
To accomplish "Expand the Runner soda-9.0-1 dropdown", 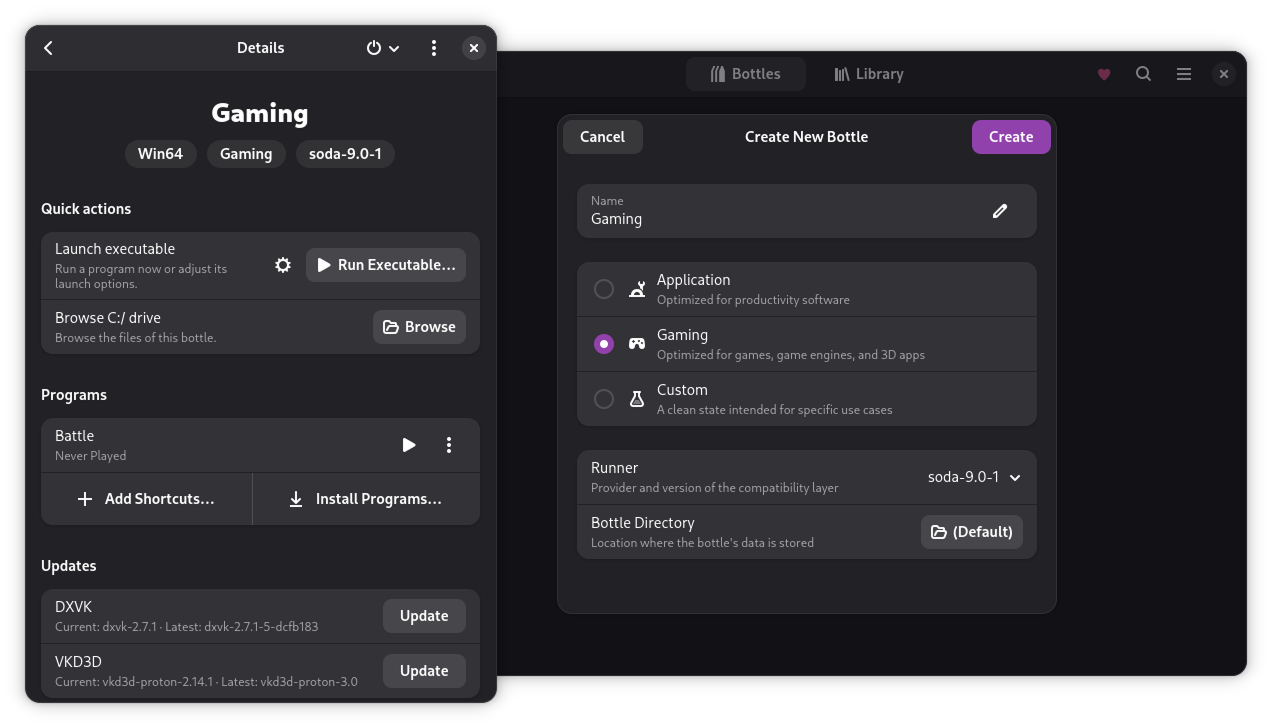I will [974, 477].
